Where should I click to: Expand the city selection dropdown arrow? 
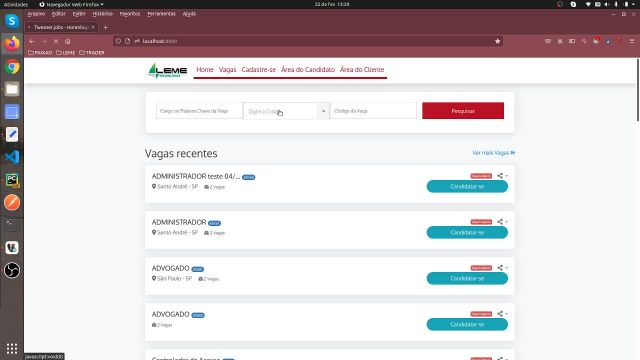point(323,111)
